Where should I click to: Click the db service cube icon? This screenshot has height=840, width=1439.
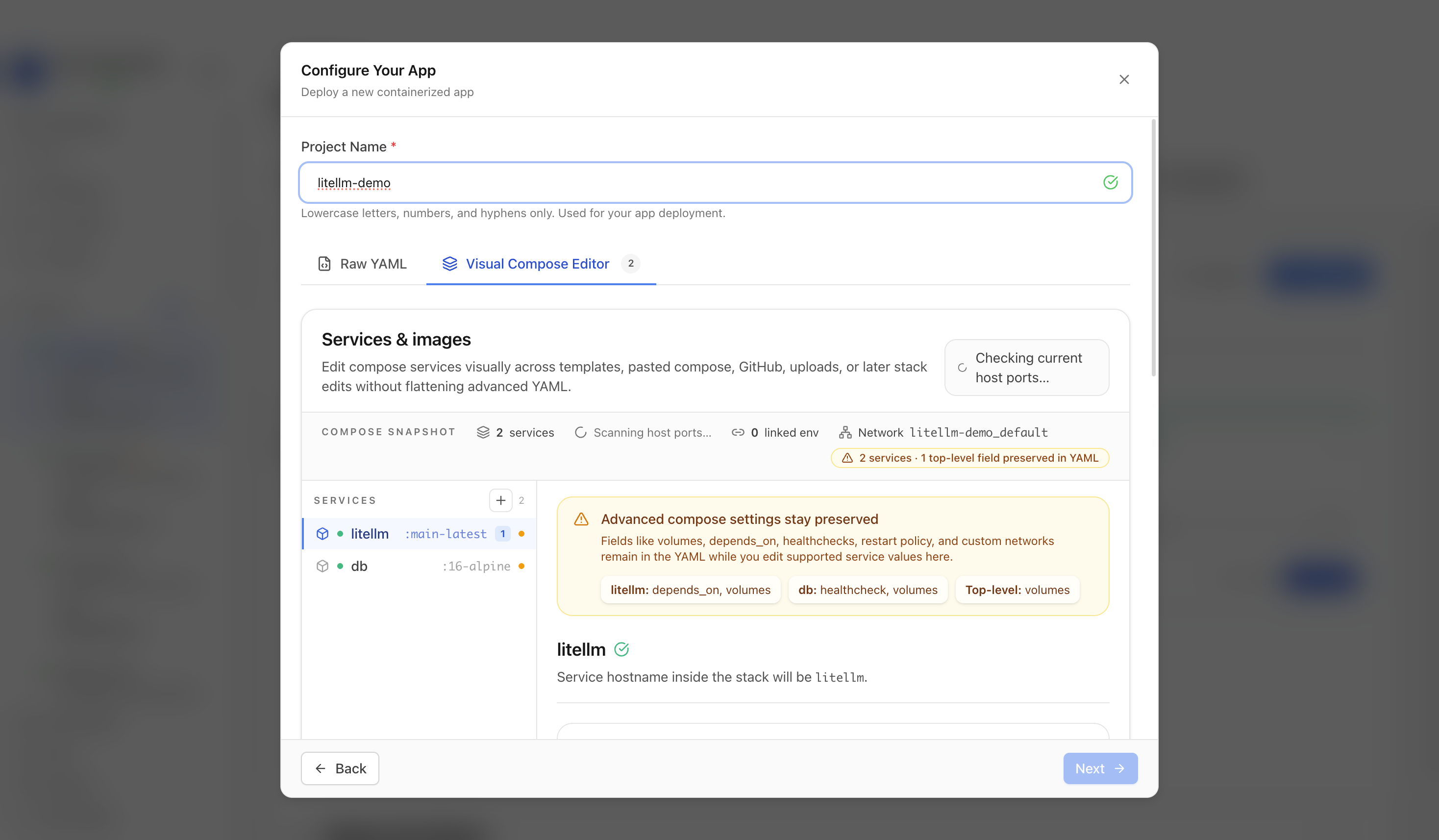322,566
